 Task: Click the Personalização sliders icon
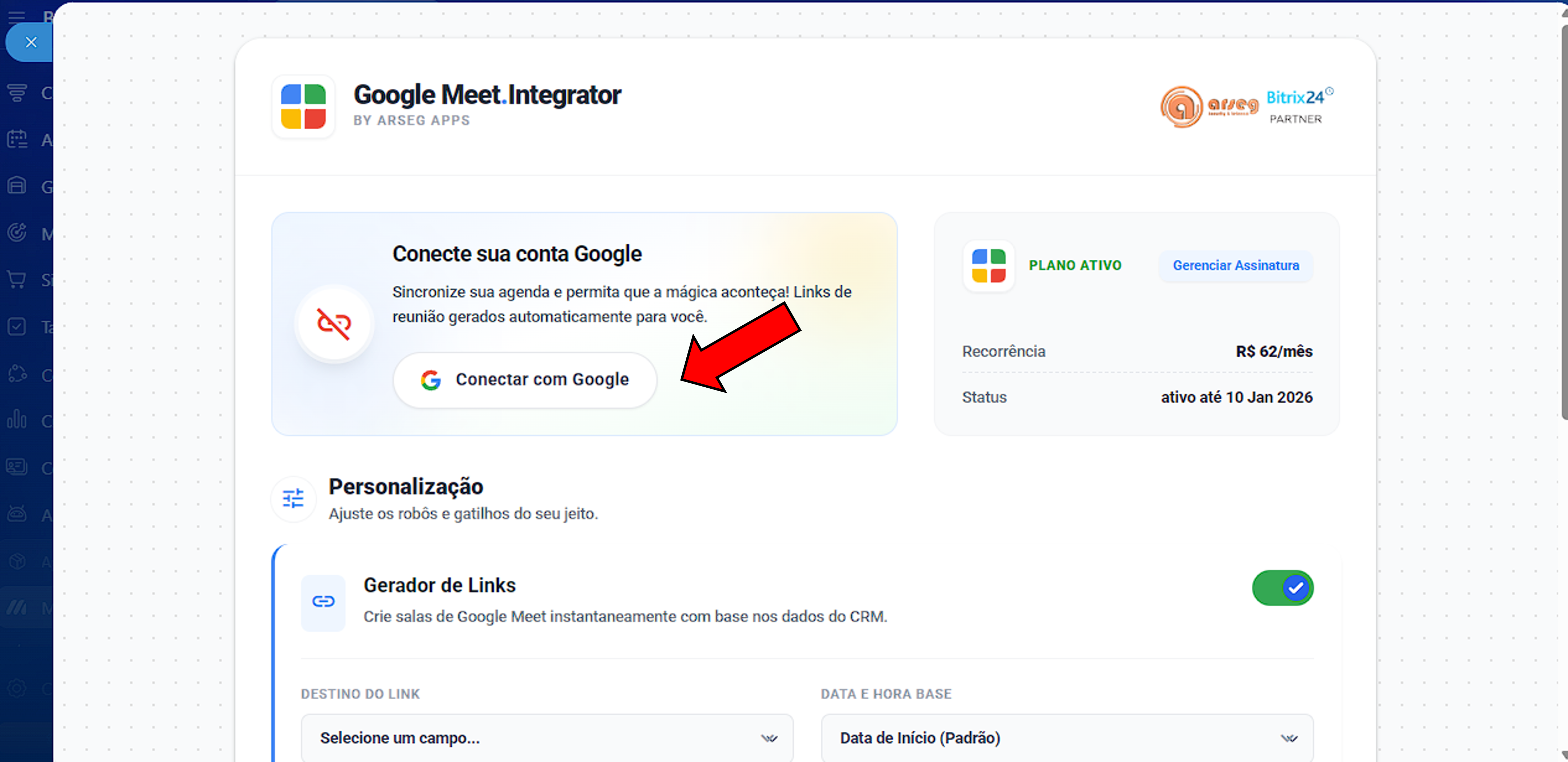pos(293,499)
